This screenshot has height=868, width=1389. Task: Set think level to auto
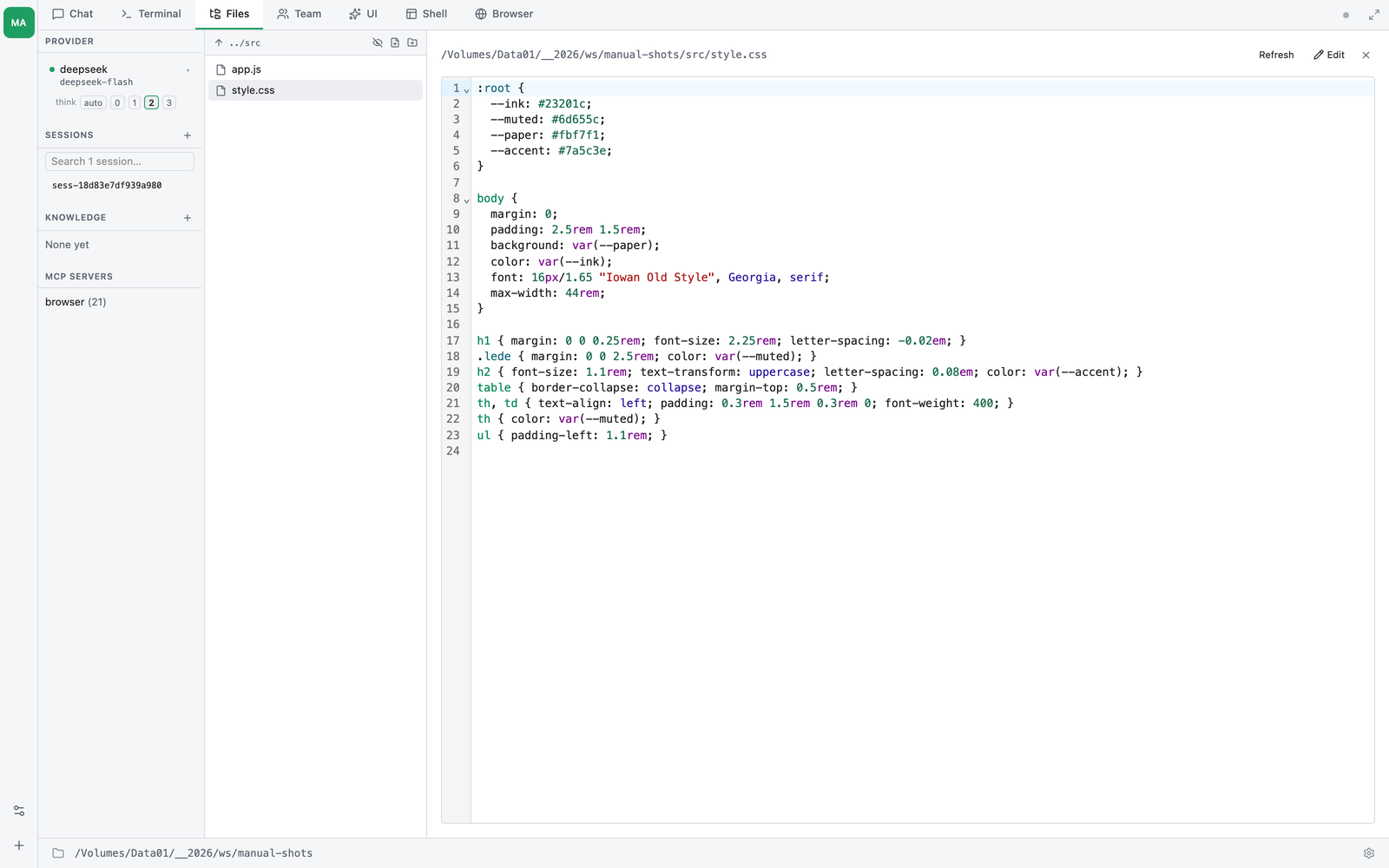93,102
